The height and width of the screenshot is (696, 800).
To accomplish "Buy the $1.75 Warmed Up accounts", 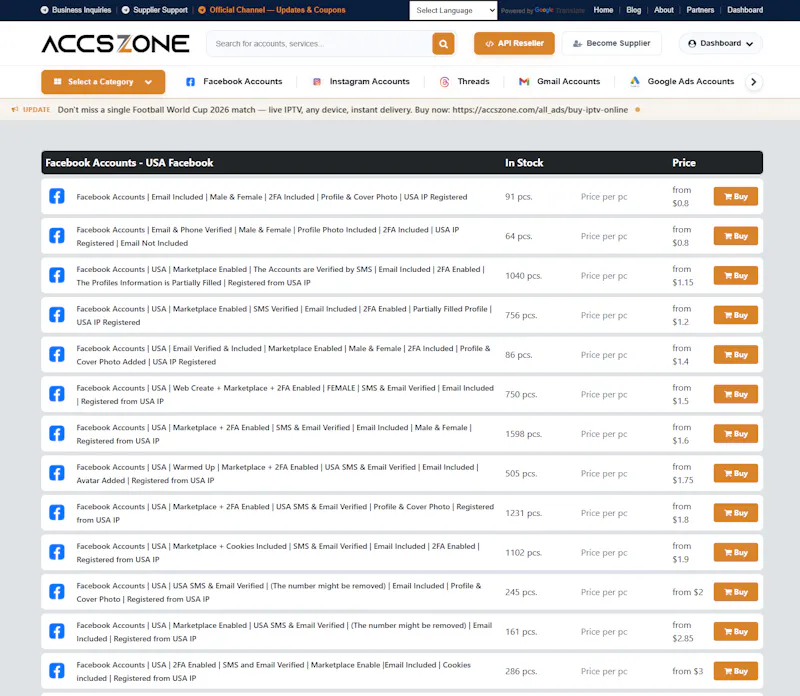I will coord(735,473).
